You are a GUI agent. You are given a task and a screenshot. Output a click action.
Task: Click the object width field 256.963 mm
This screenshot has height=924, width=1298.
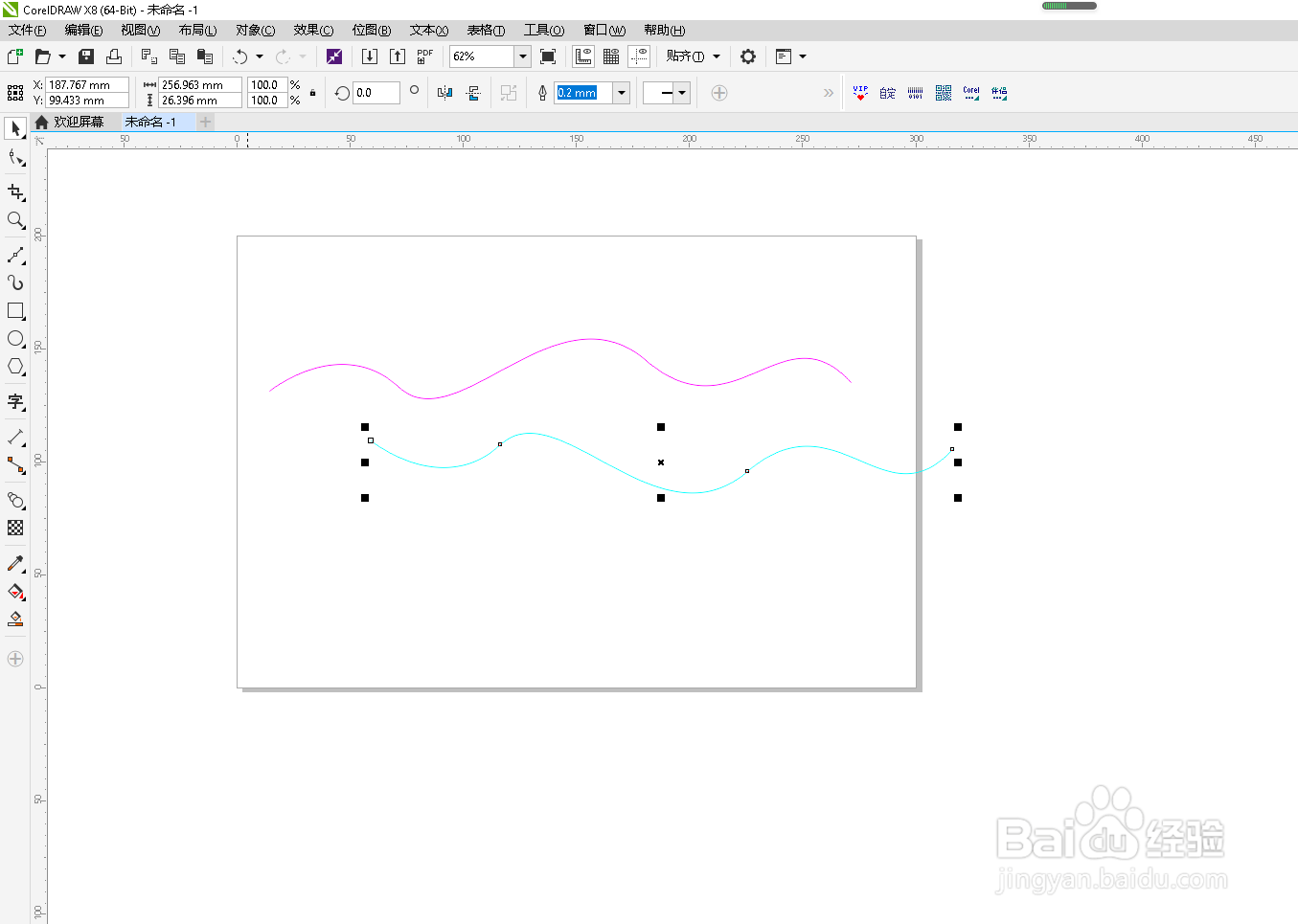click(x=200, y=85)
